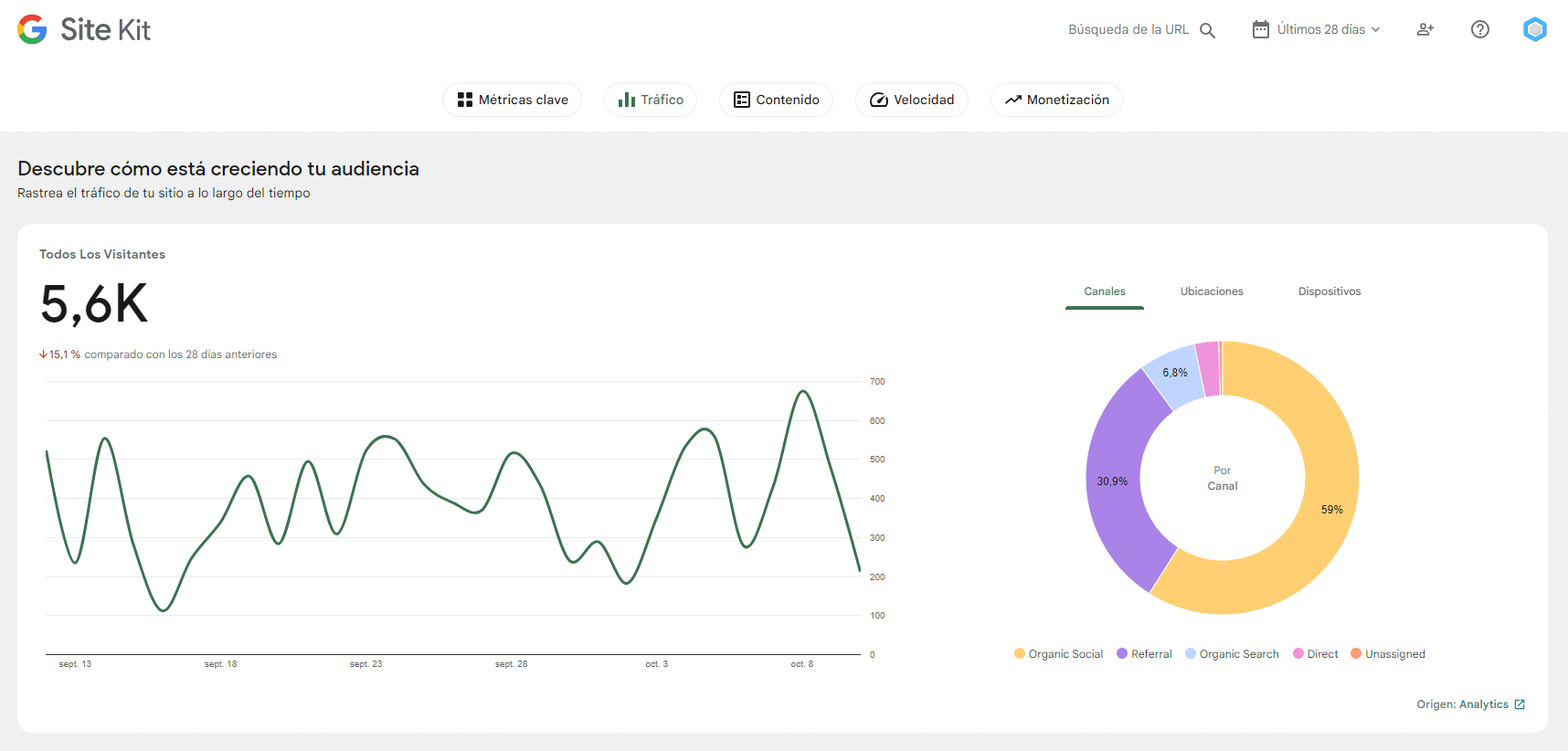Navigate to the Contenido section

(776, 100)
